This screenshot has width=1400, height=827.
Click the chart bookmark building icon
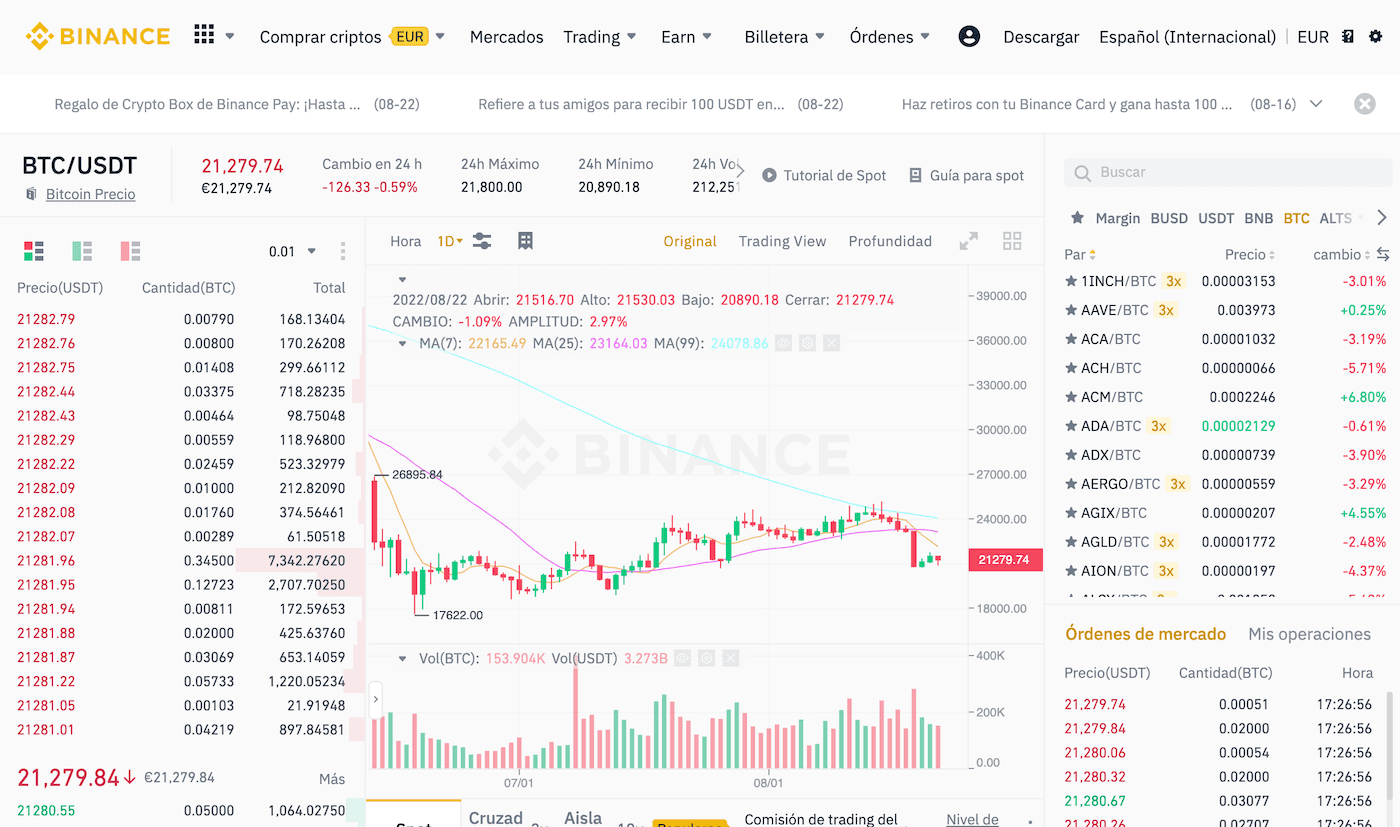coord(525,241)
